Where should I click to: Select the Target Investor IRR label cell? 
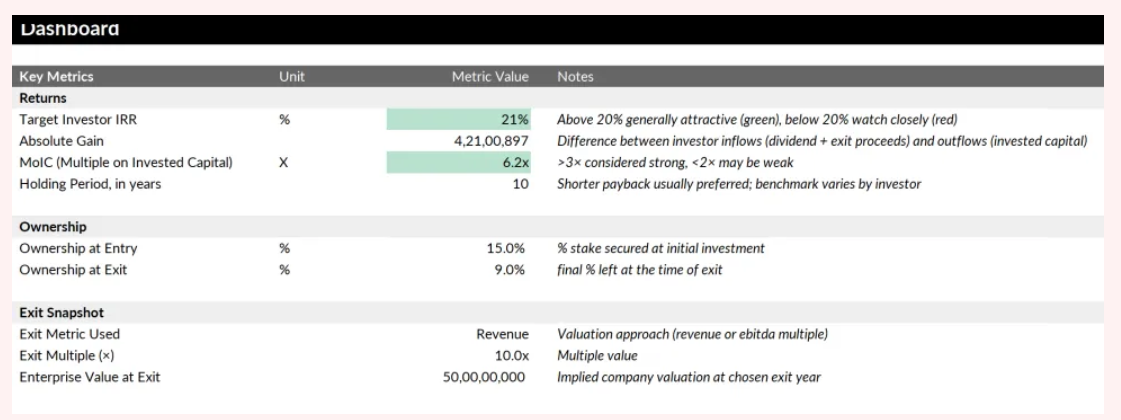75,120
